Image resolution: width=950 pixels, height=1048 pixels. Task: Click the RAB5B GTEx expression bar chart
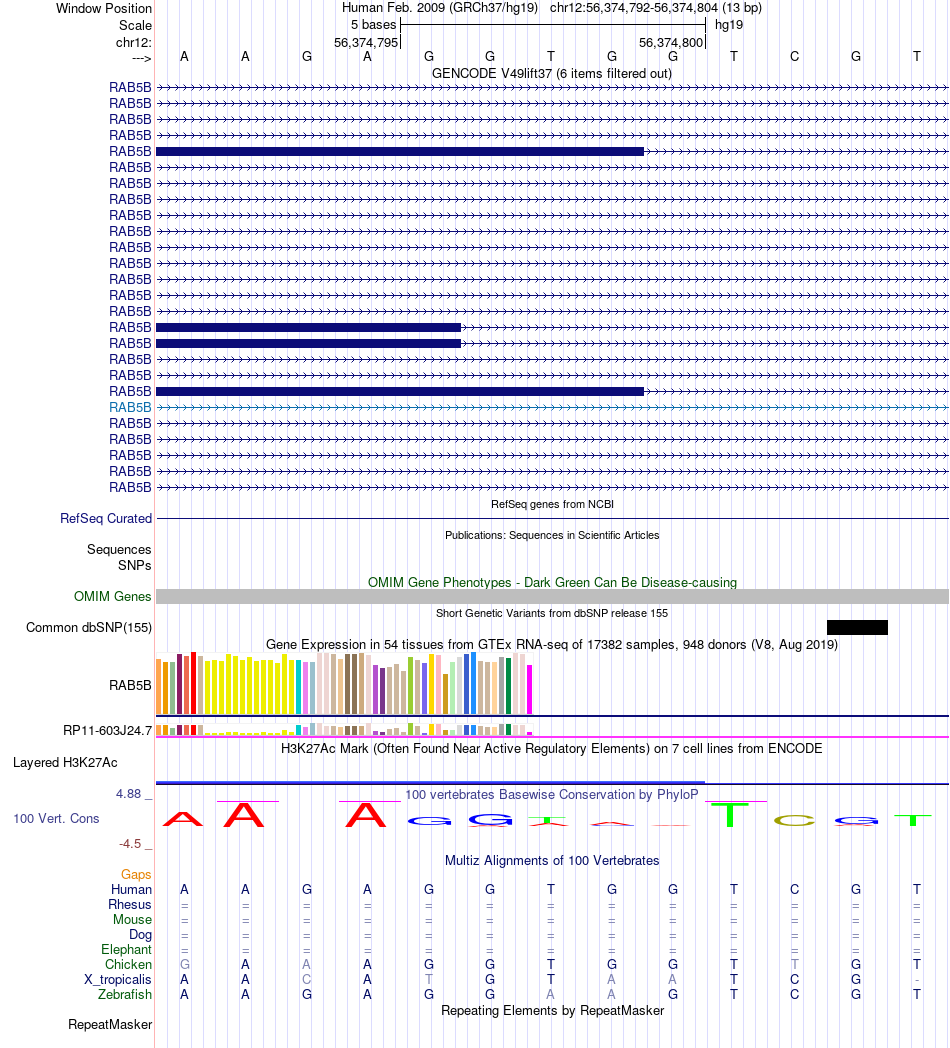[x=344, y=683]
